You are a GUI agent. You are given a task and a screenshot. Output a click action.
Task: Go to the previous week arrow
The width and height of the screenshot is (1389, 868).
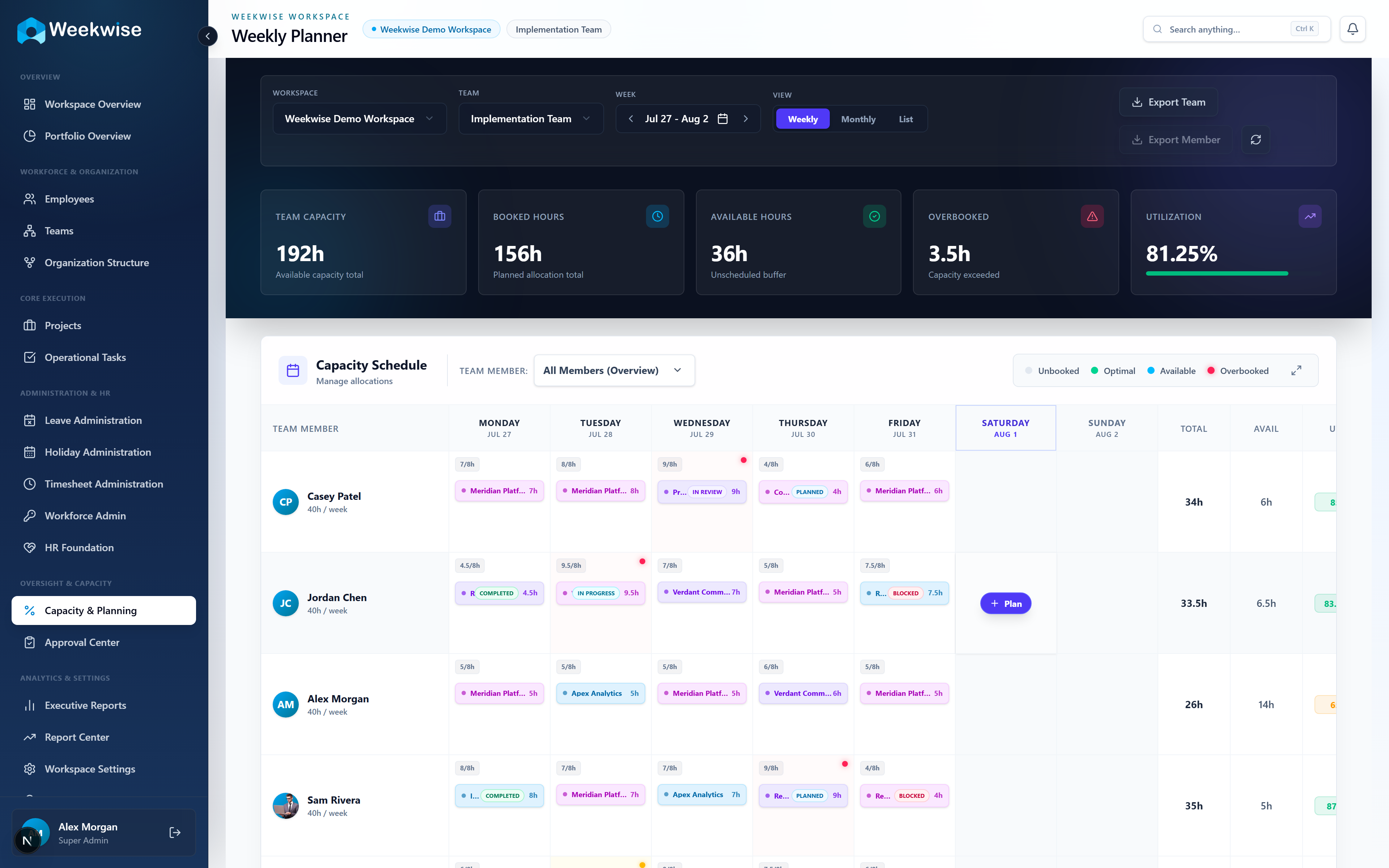click(631, 119)
